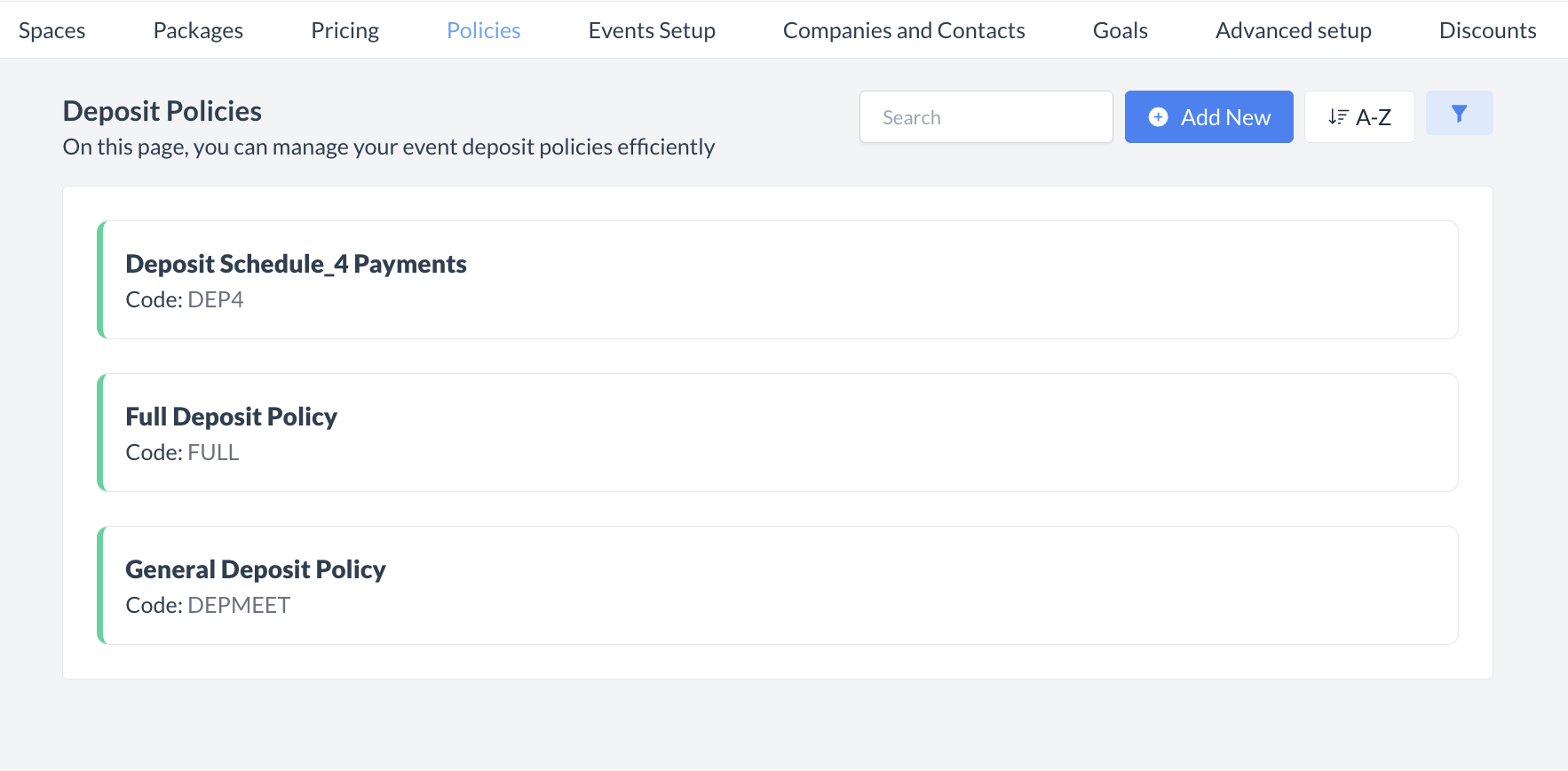The width and height of the screenshot is (1568, 771).
Task: Click the DEPMEET policy code
Action: click(239, 606)
